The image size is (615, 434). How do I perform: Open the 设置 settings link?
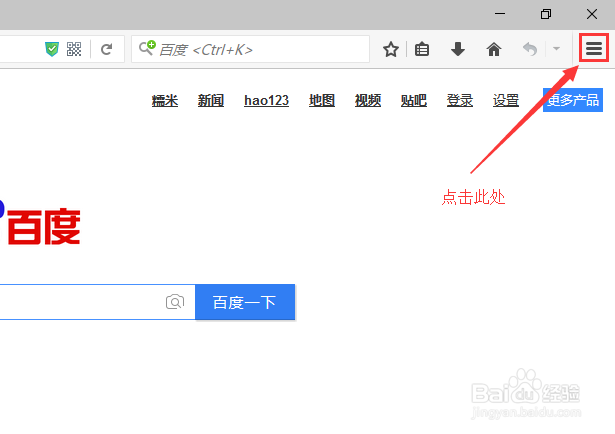[x=506, y=100]
